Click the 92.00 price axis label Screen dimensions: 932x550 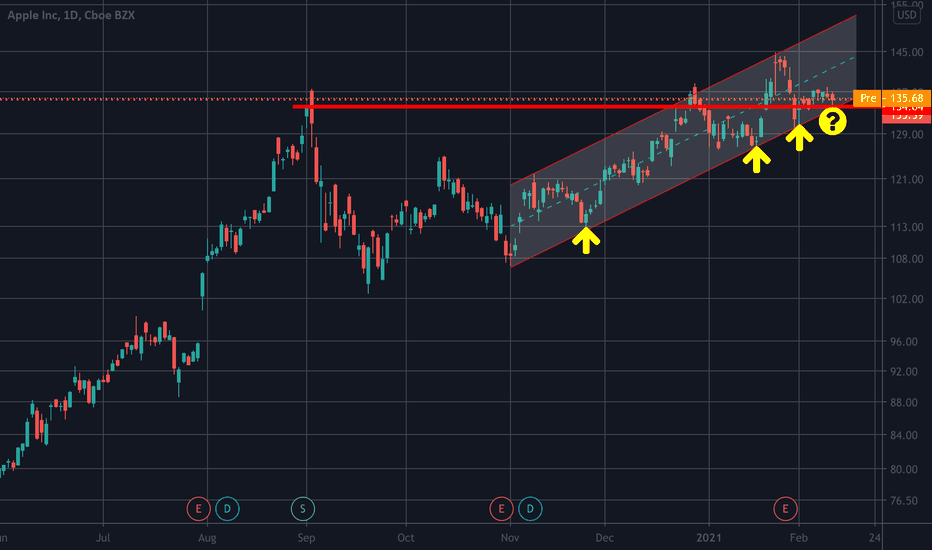[x=906, y=372]
